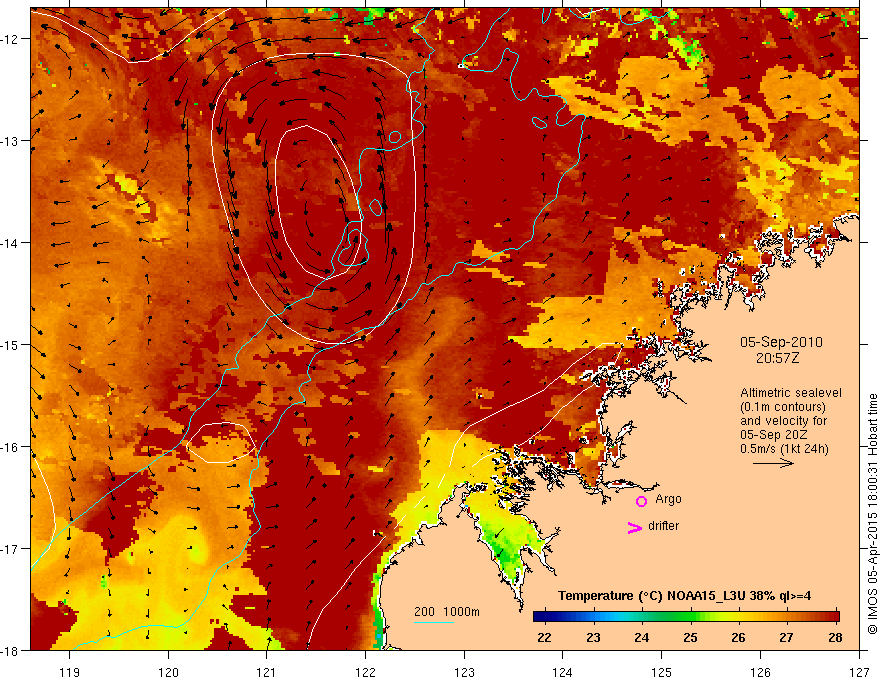The width and height of the screenshot is (880, 680).
Task: Click longitude label 126 on bottom axis
Action: 760,672
